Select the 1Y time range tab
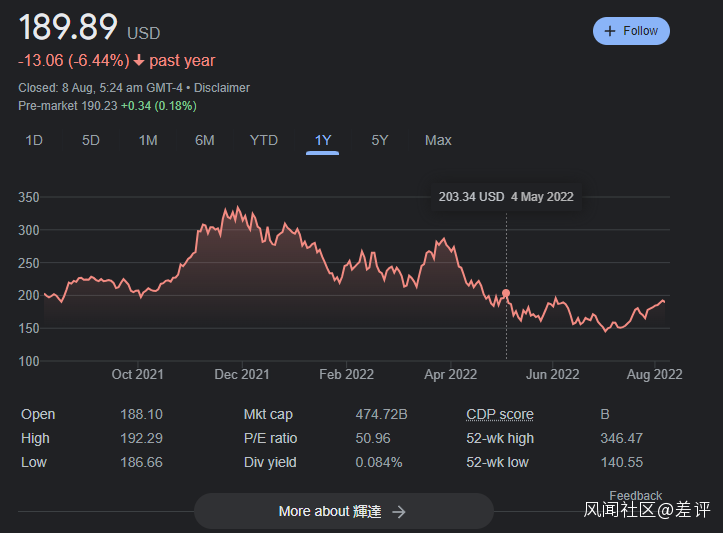 click(323, 141)
